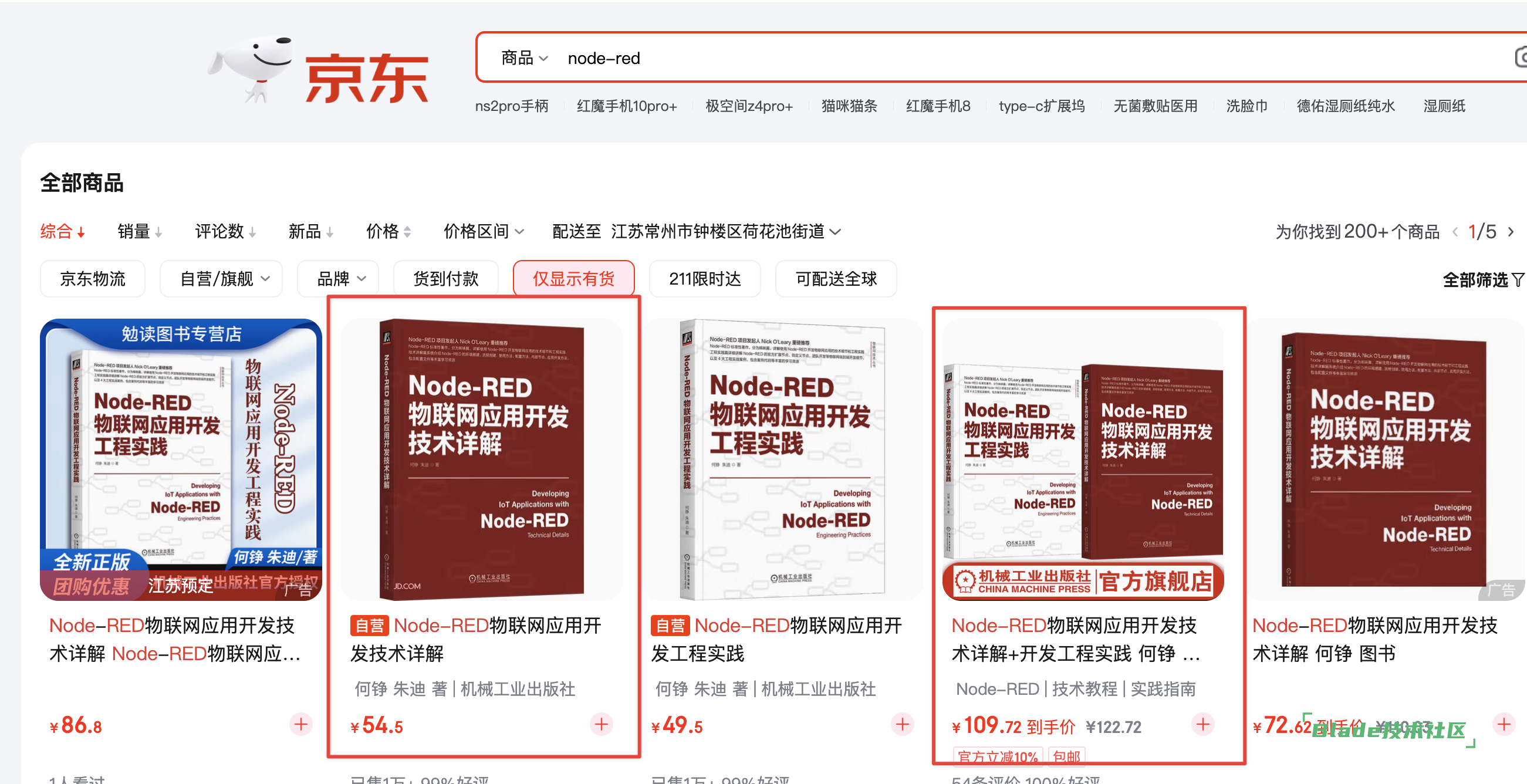Screen dimensions: 1527x784
Task: Click hot search 洗脸巾
Action: (1246, 106)
